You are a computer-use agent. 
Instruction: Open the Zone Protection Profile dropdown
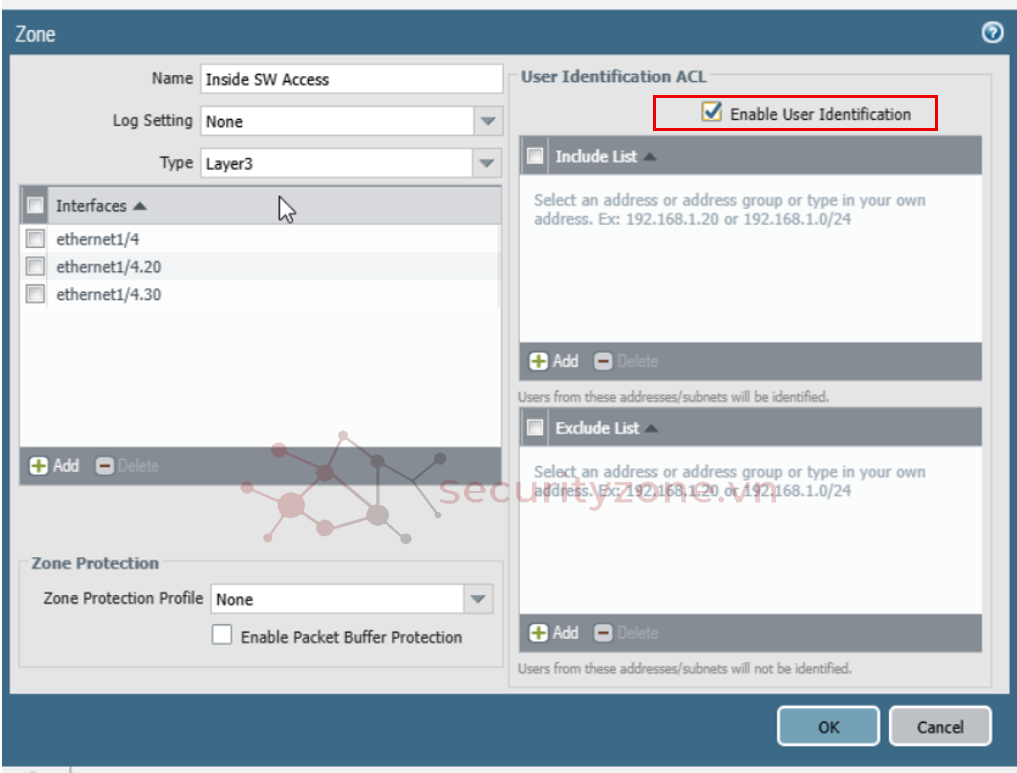tap(478, 599)
